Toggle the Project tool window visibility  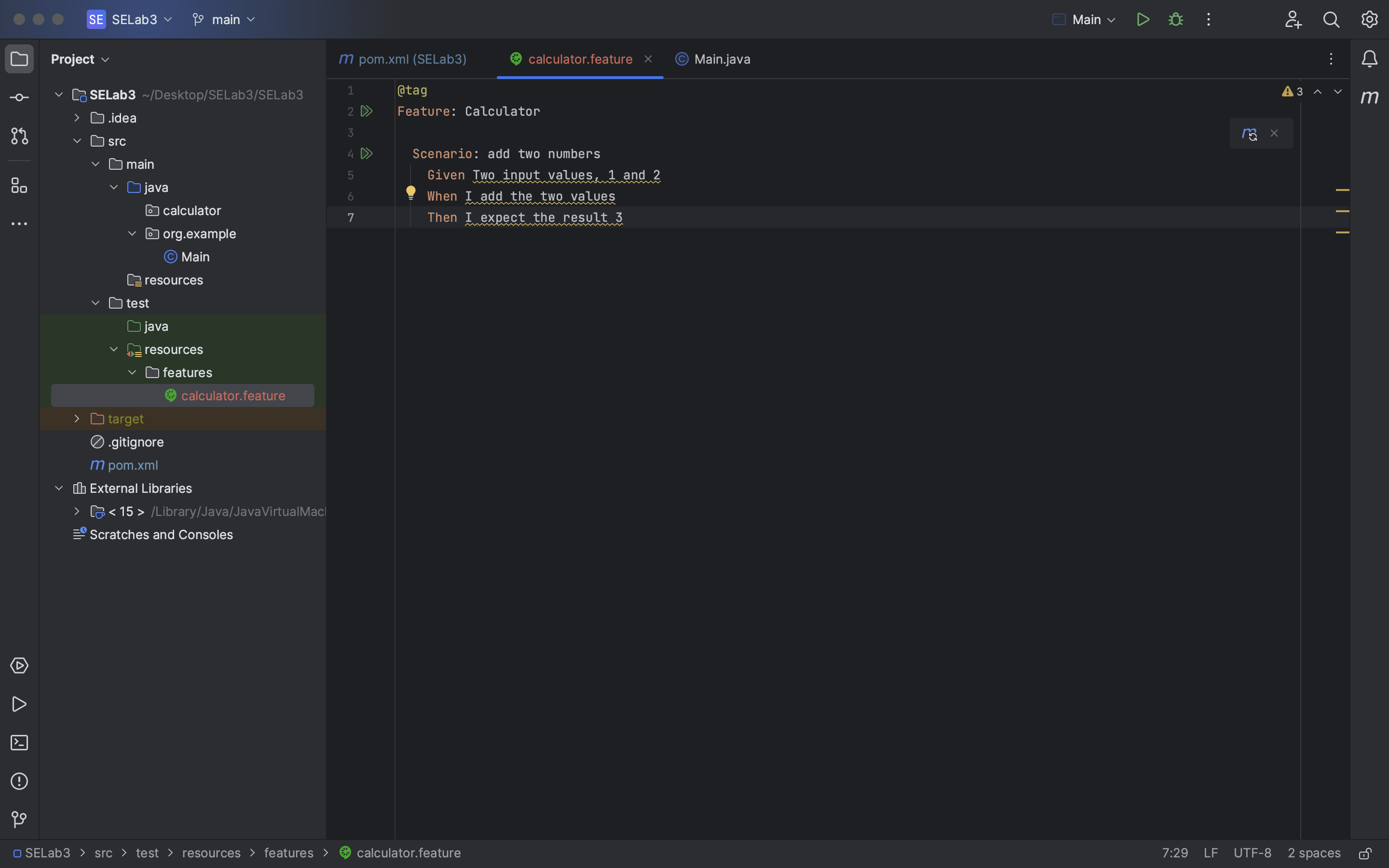[19, 58]
